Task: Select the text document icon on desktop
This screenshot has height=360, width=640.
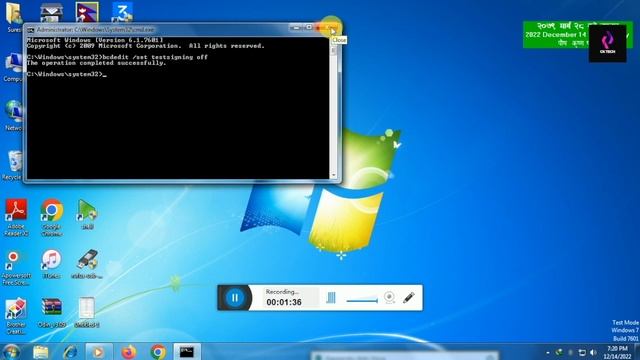Action: 87,312
